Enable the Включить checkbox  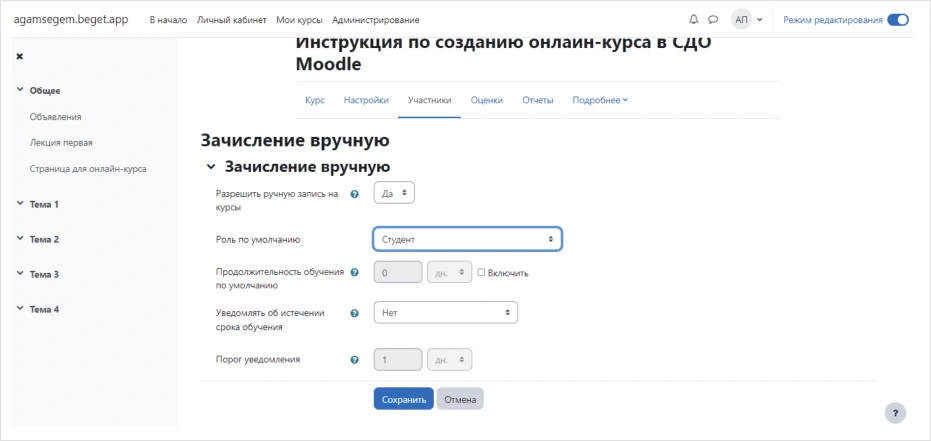tap(482, 272)
